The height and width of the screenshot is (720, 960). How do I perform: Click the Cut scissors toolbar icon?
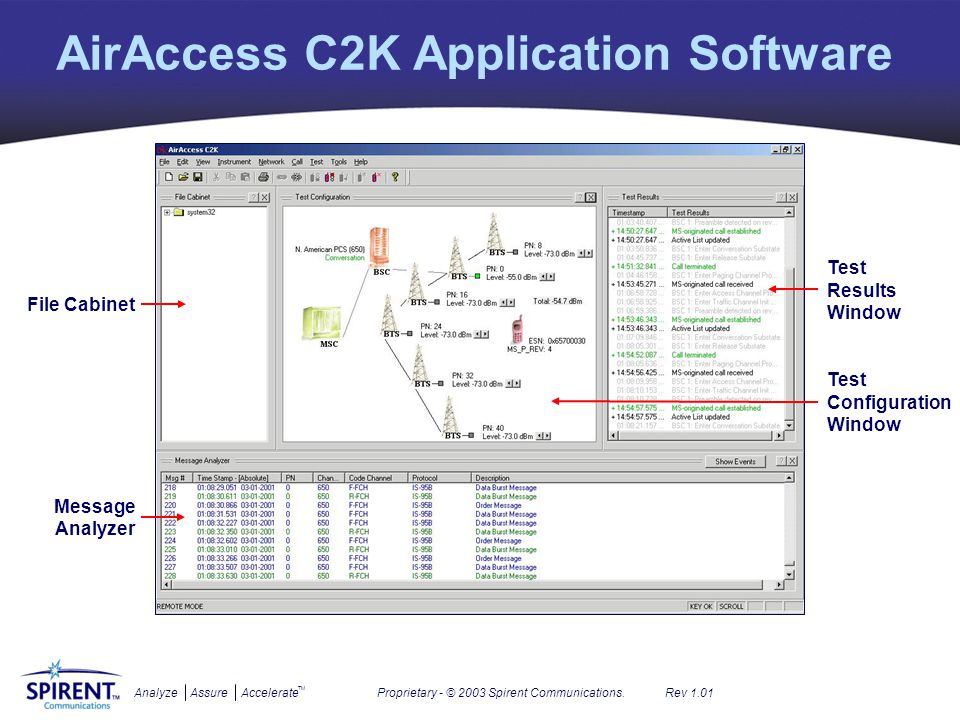coord(216,178)
